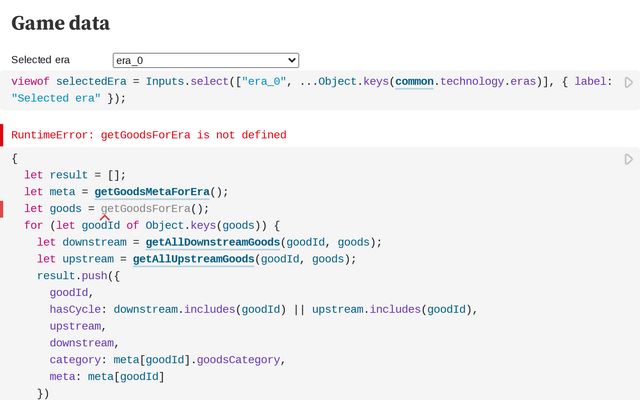Open the Selected era dropdown
The width and height of the screenshot is (640, 400).
click(205, 60)
